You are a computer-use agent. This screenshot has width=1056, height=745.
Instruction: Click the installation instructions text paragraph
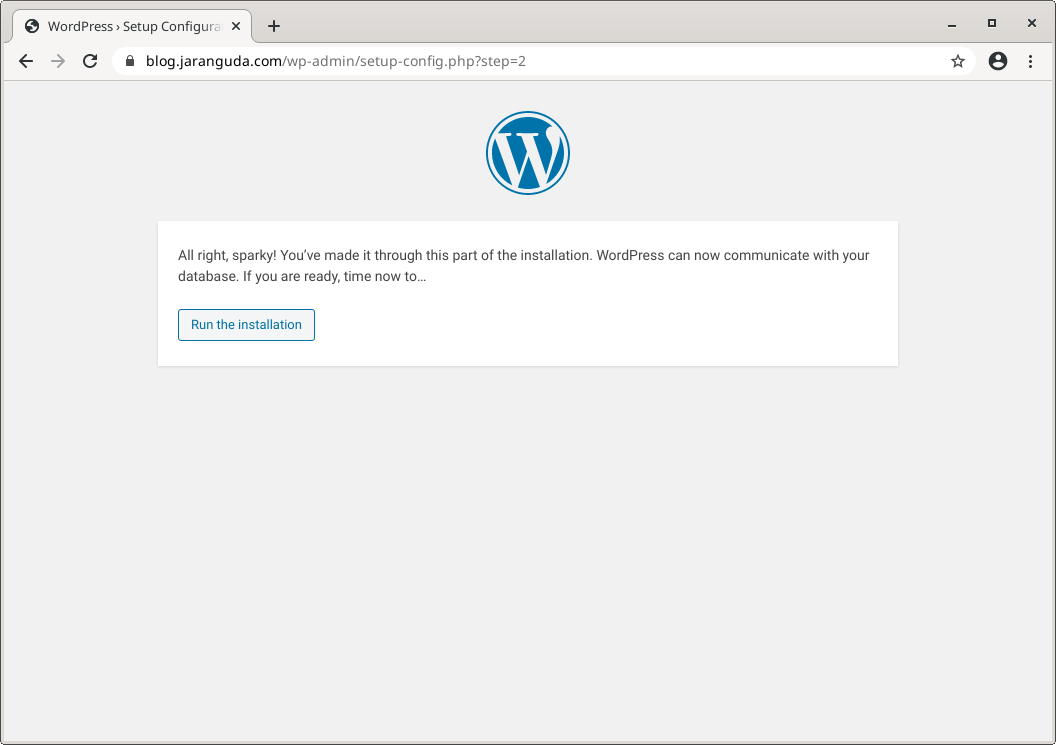tap(525, 265)
